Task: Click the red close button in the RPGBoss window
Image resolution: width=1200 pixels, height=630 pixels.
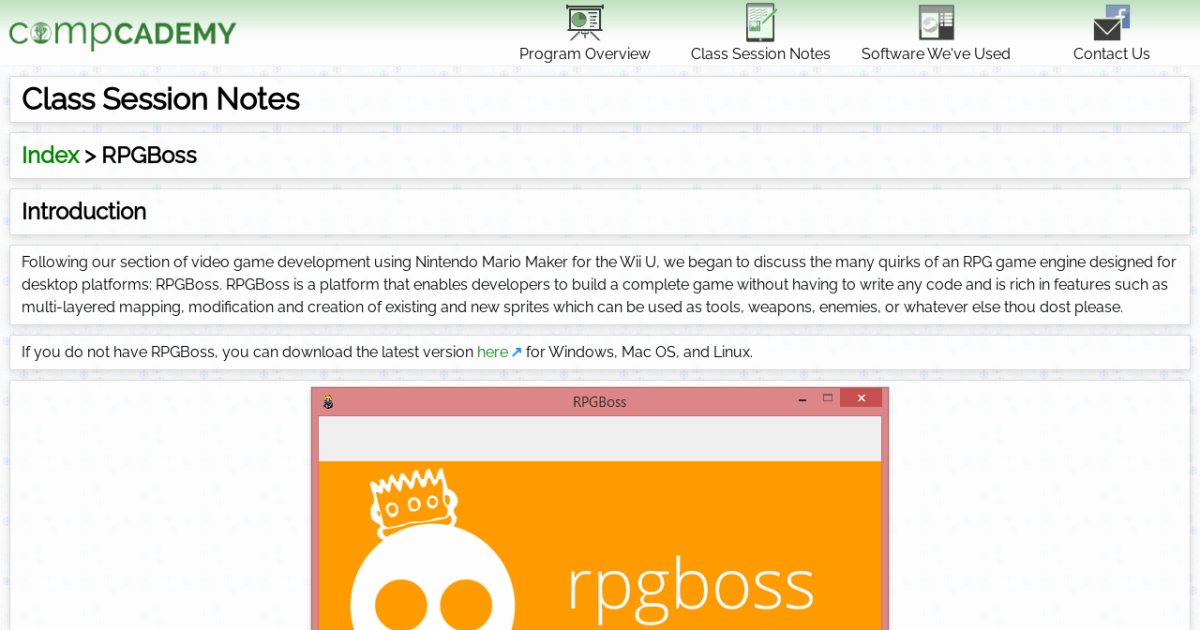Action: click(860, 398)
